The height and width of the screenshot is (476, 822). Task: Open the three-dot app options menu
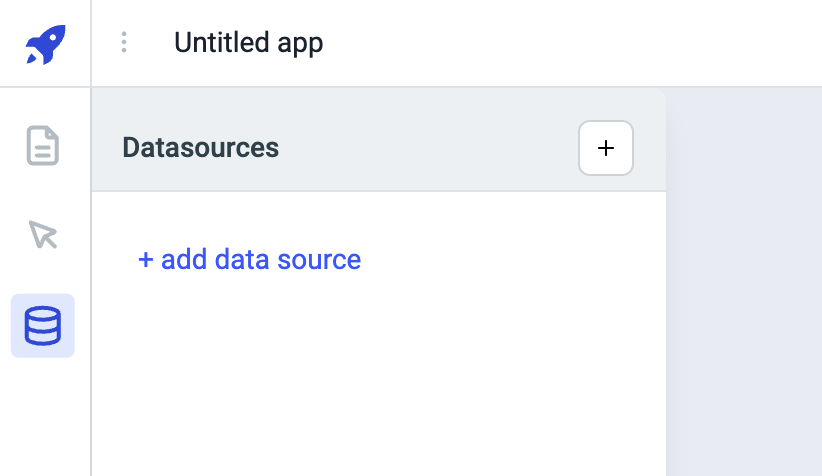coord(124,43)
